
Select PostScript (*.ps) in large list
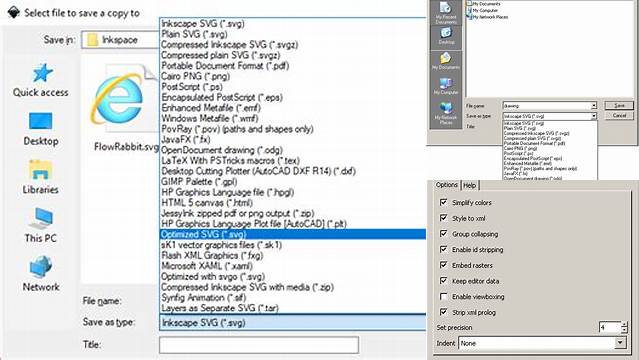(x=292, y=87)
